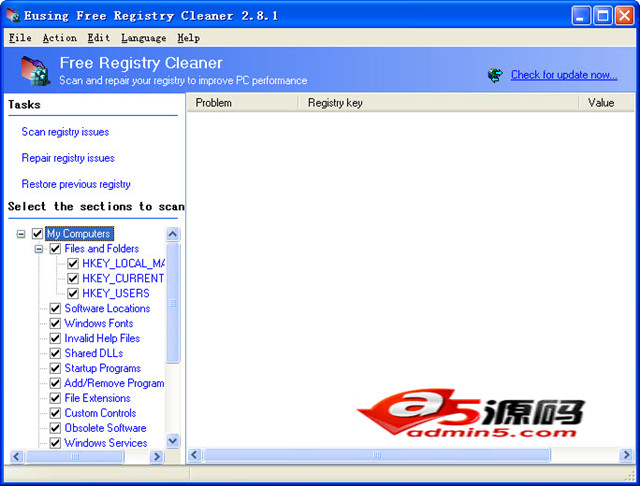Toggle Obsolete Software checkbox
This screenshot has height=486, width=640.
[55, 428]
